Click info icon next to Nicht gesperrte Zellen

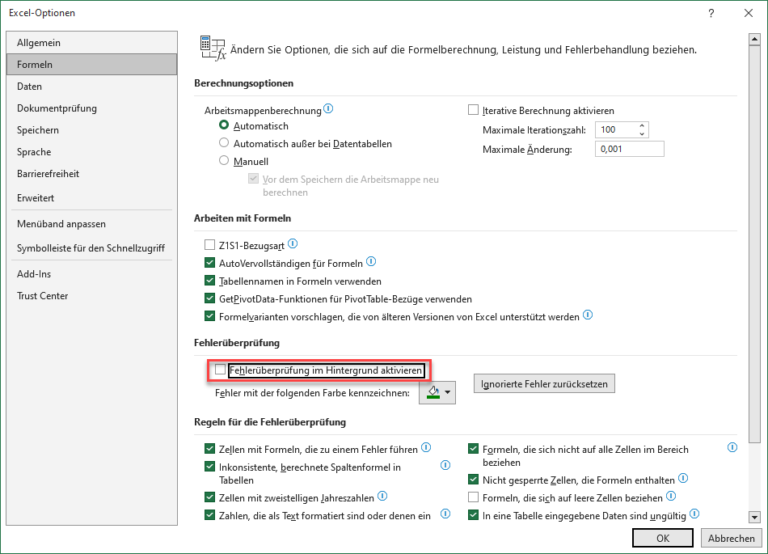pos(683,478)
